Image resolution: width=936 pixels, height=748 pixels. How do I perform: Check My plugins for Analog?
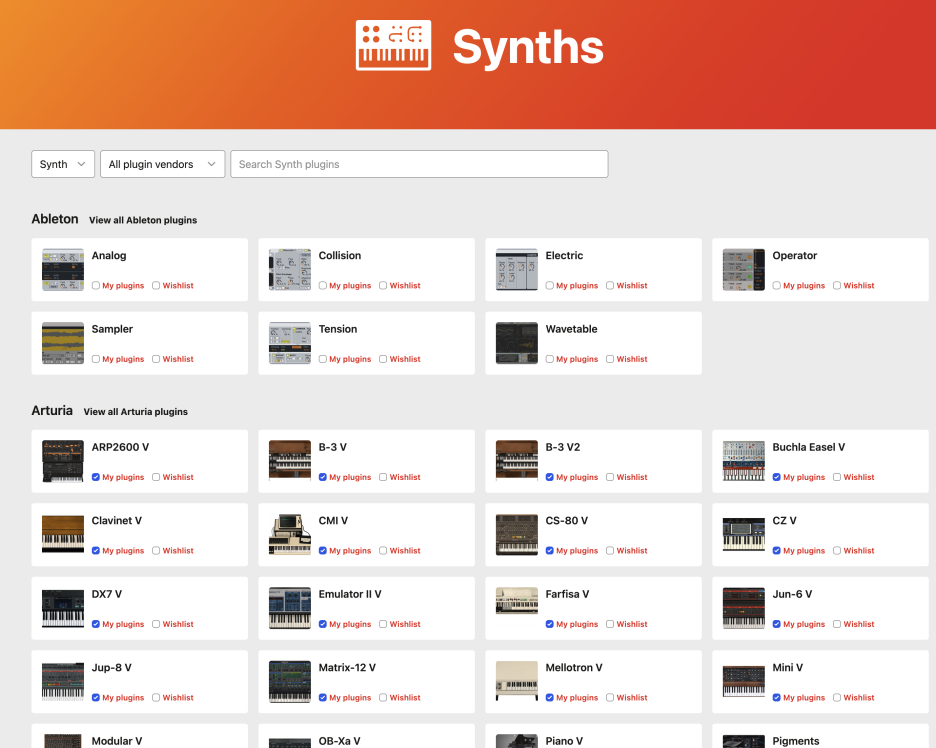coord(96,285)
